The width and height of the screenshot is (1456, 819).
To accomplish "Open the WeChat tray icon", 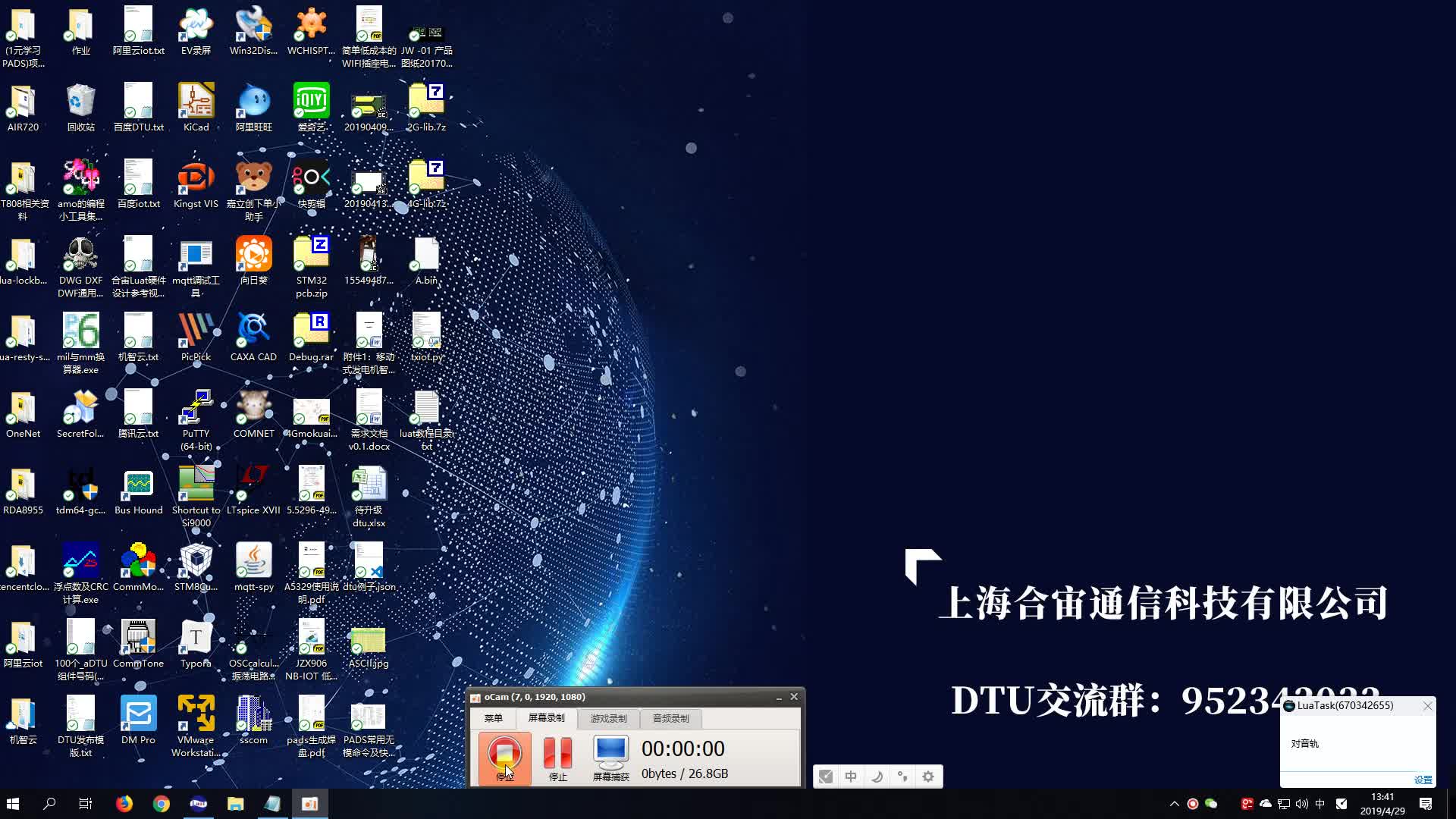I will [x=1211, y=804].
